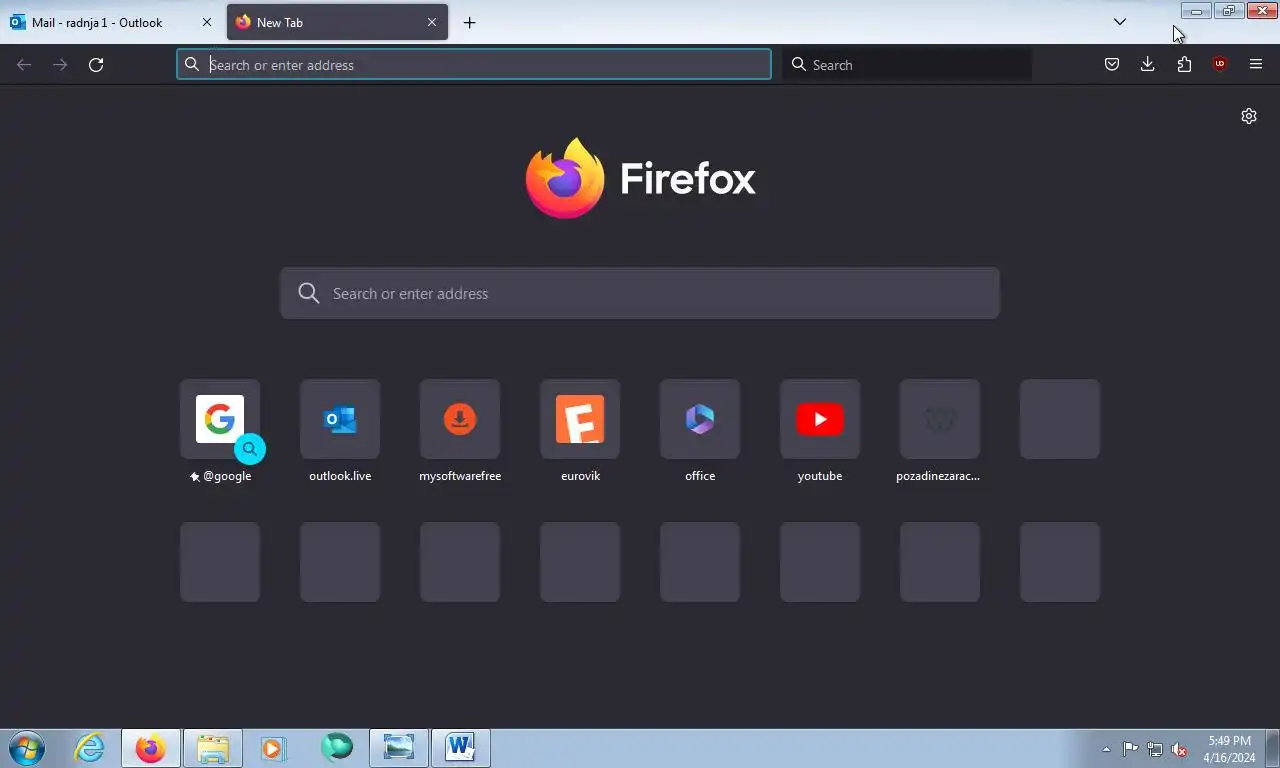Open the Extensions puzzle icon

coord(1184,65)
